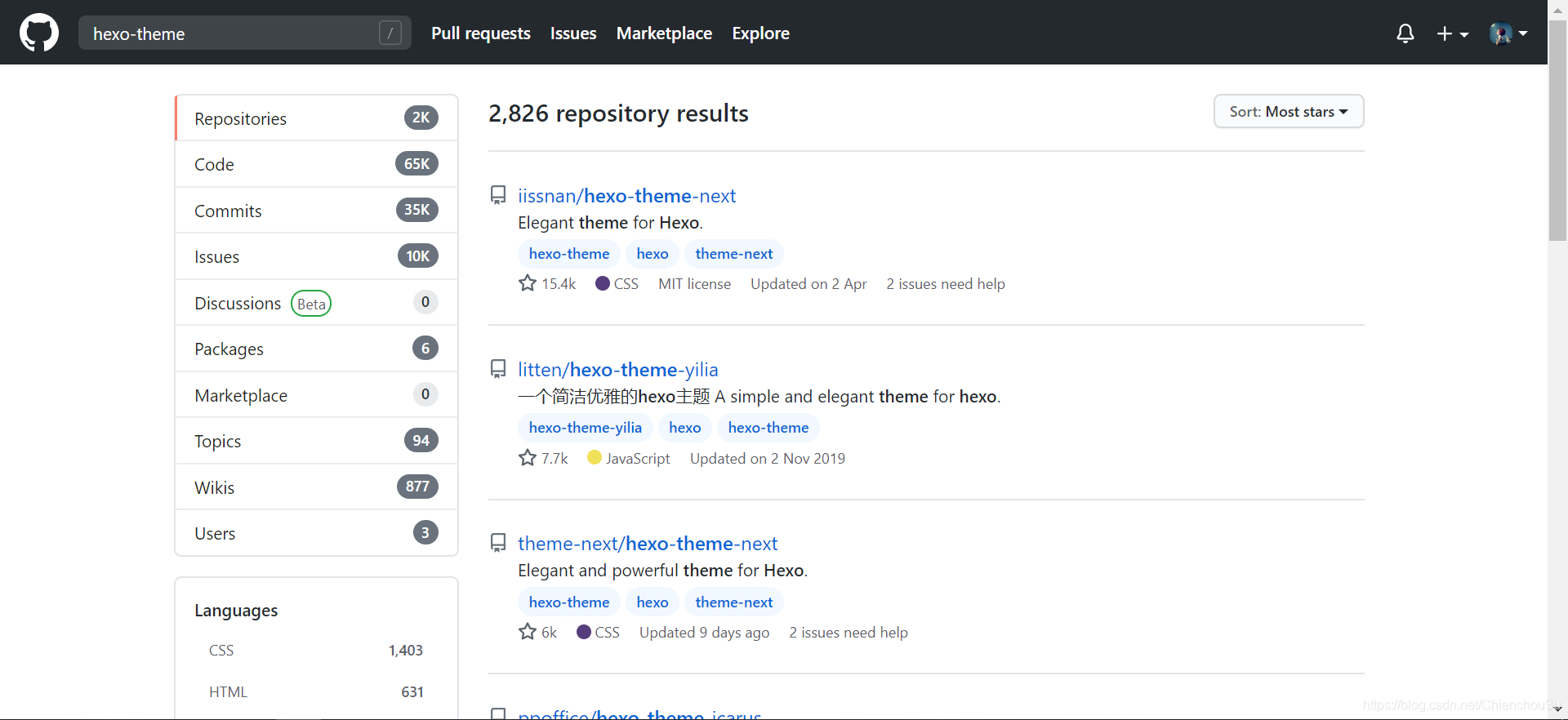Filter results by CSS language
The width and height of the screenshot is (1568, 720).
click(317, 651)
